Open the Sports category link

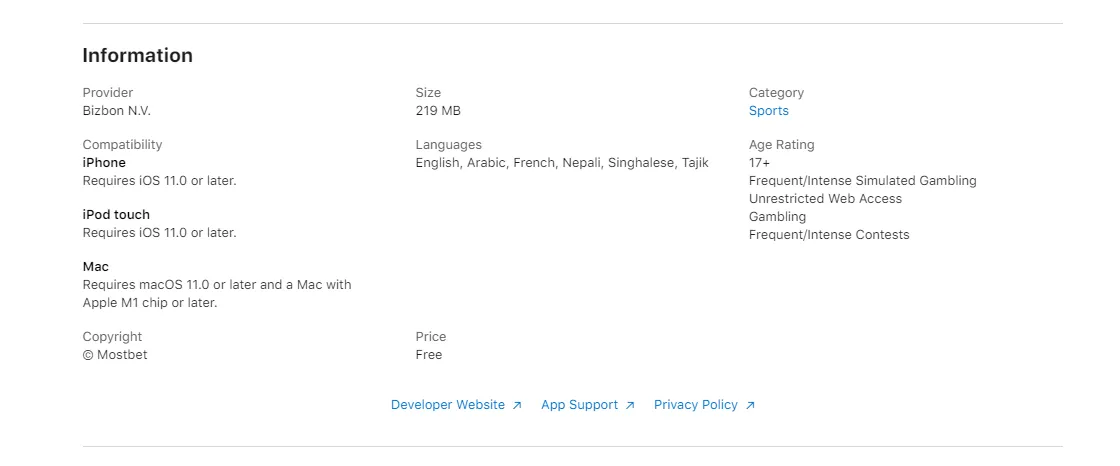tap(768, 111)
